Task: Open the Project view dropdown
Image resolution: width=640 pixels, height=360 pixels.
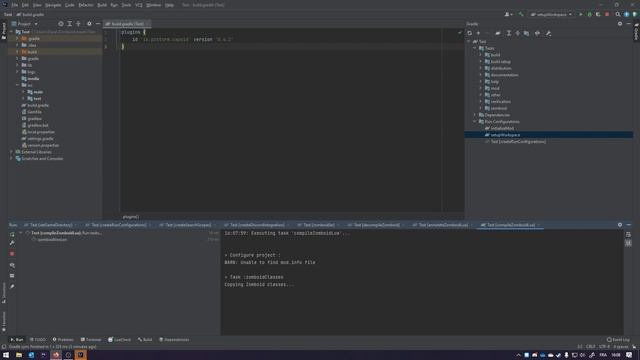Action: point(24,24)
